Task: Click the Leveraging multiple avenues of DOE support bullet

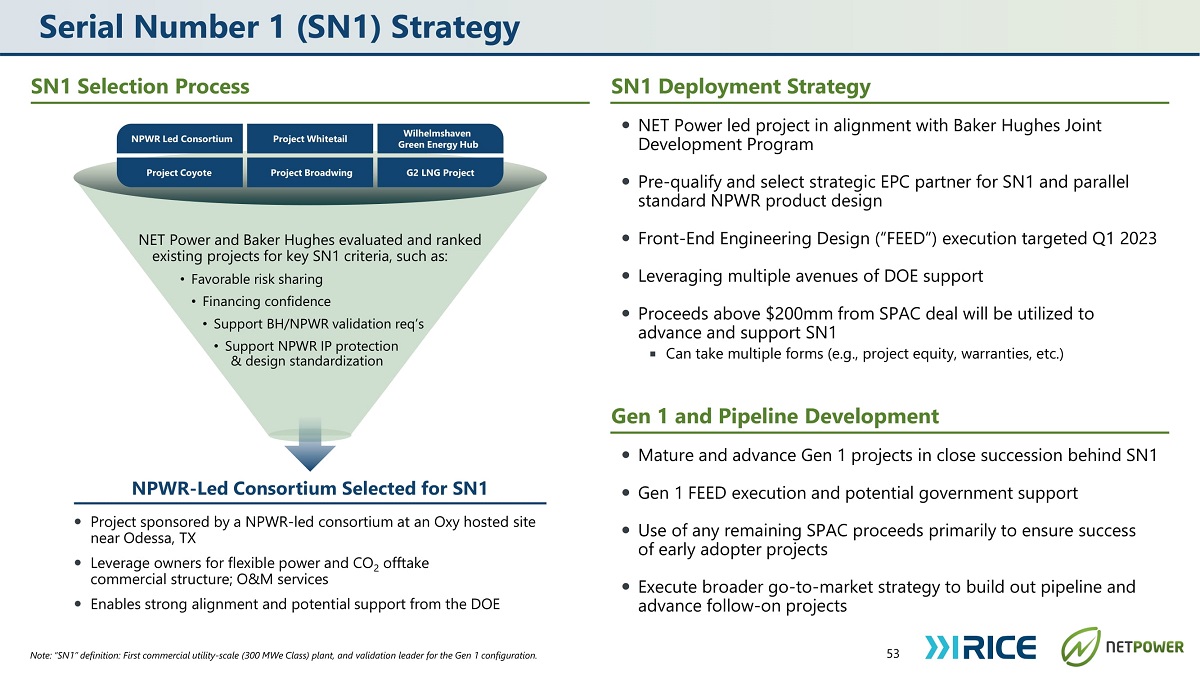Action: coord(801,275)
